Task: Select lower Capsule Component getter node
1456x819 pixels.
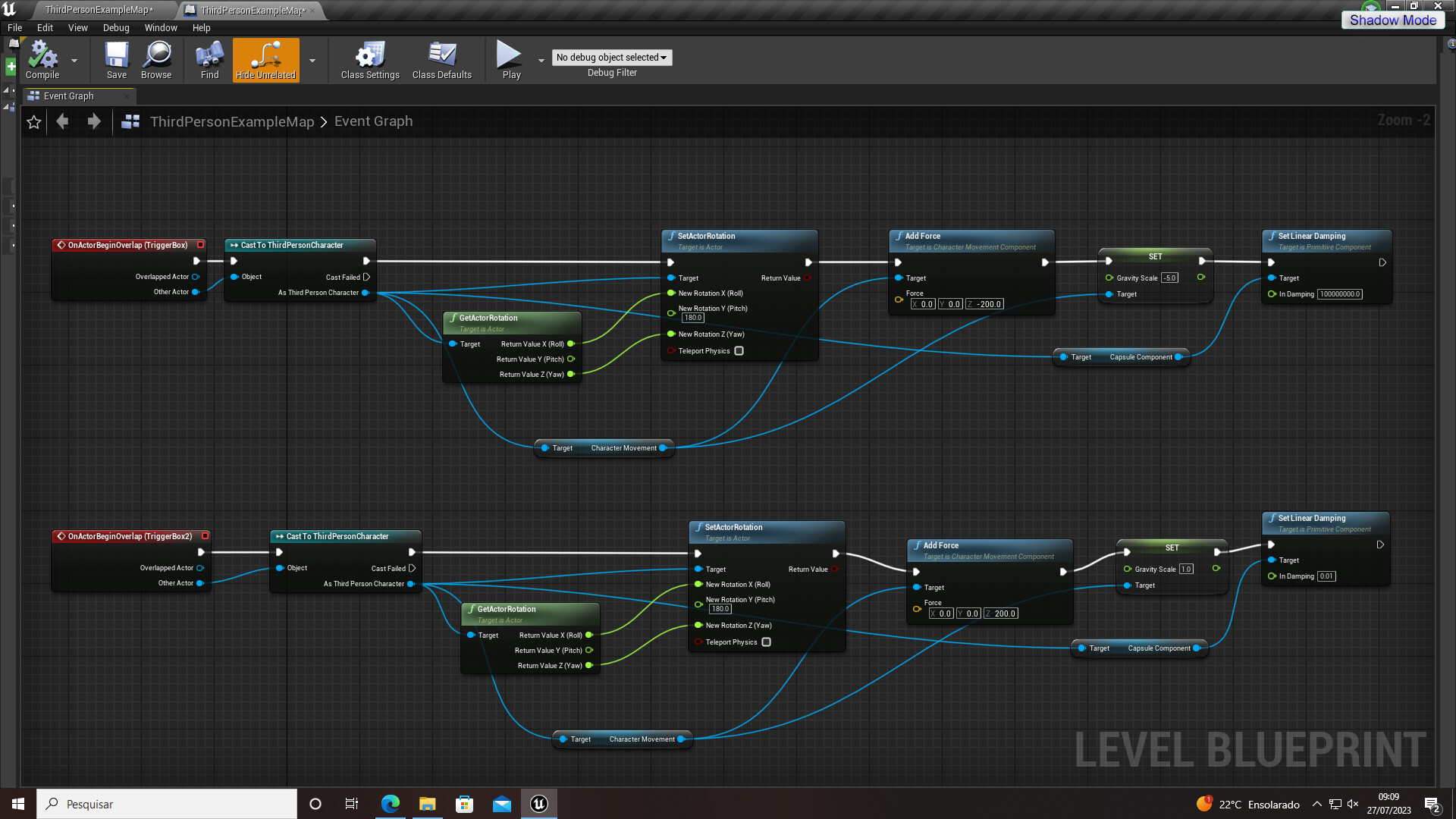Action: click(x=1140, y=648)
